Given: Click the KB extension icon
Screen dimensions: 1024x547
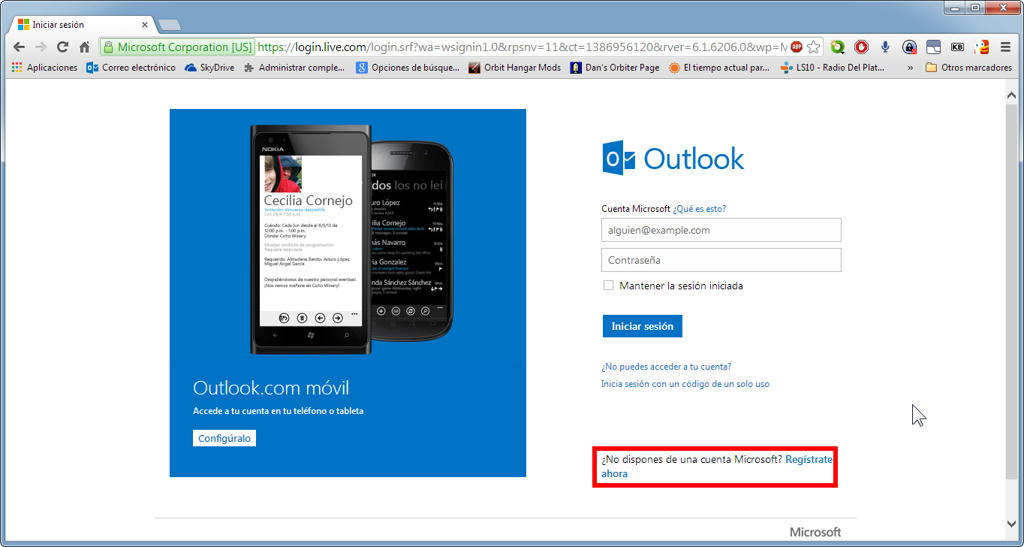Looking at the screenshot, I should click(957, 47).
